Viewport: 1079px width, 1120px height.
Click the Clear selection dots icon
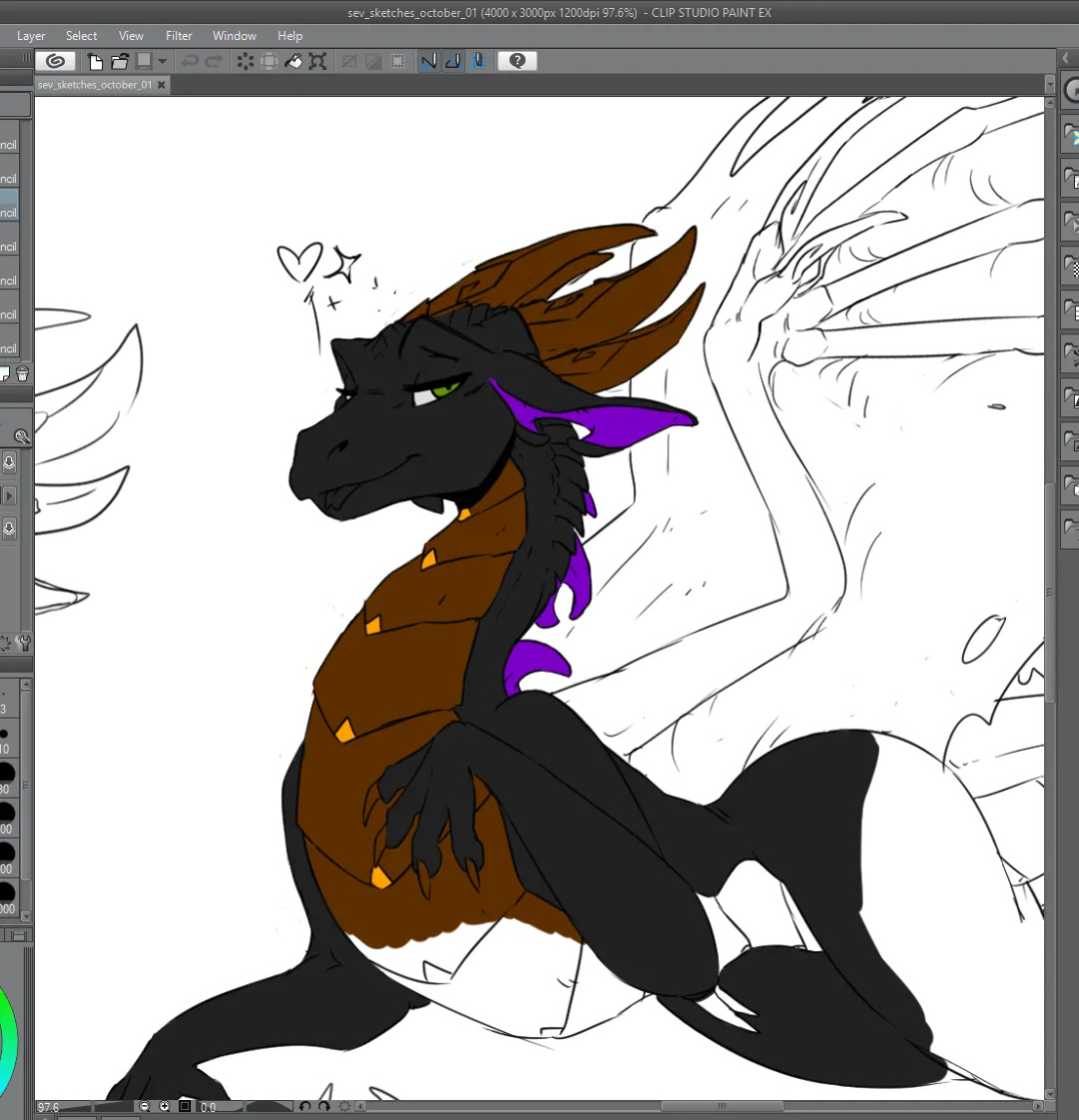click(245, 62)
